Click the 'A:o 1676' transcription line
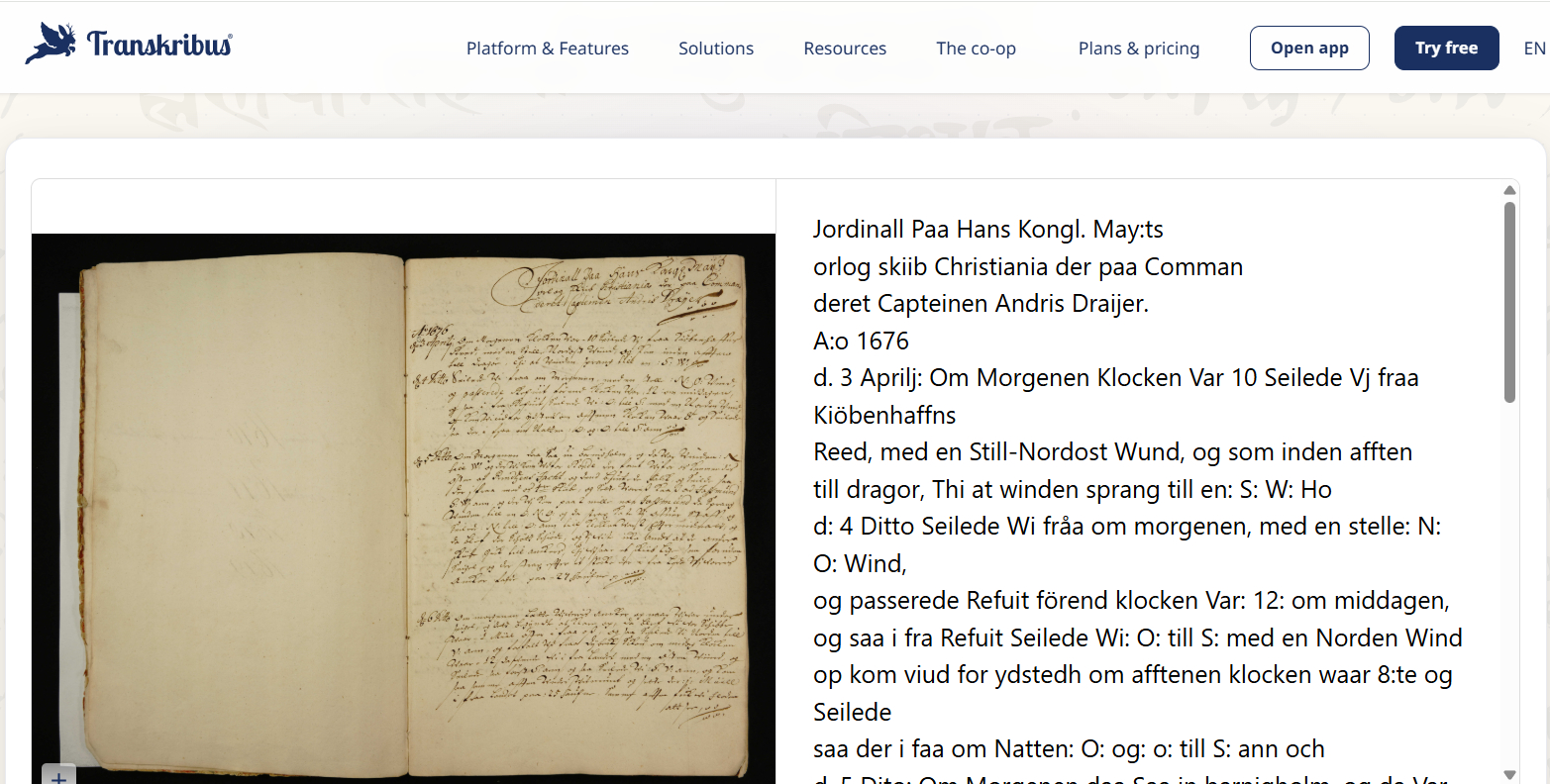The width and height of the screenshot is (1550, 784). 861,342
